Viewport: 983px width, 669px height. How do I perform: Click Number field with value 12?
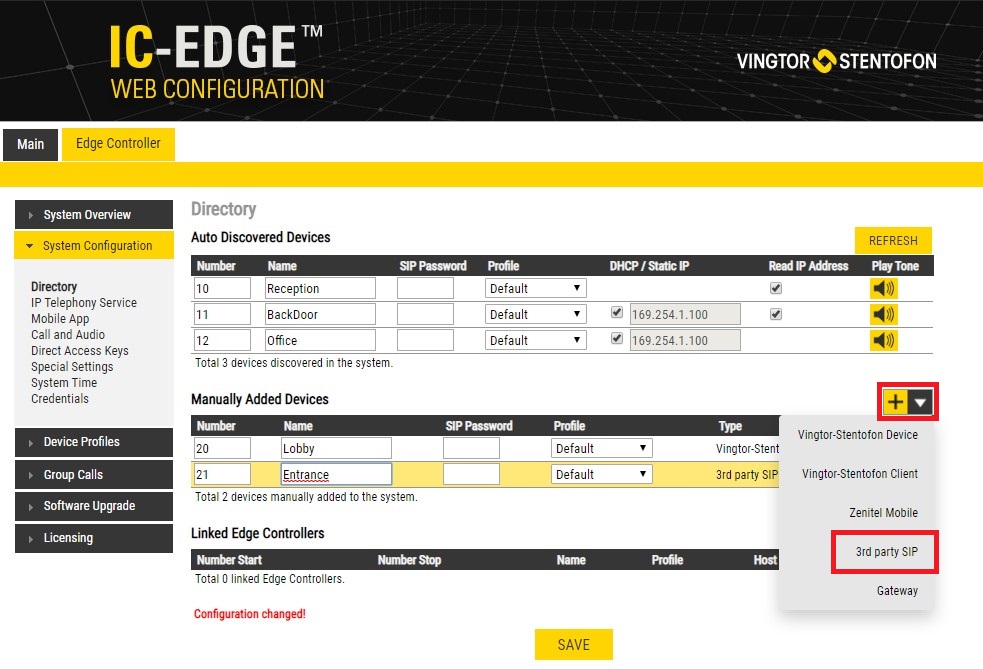coord(222,340)
